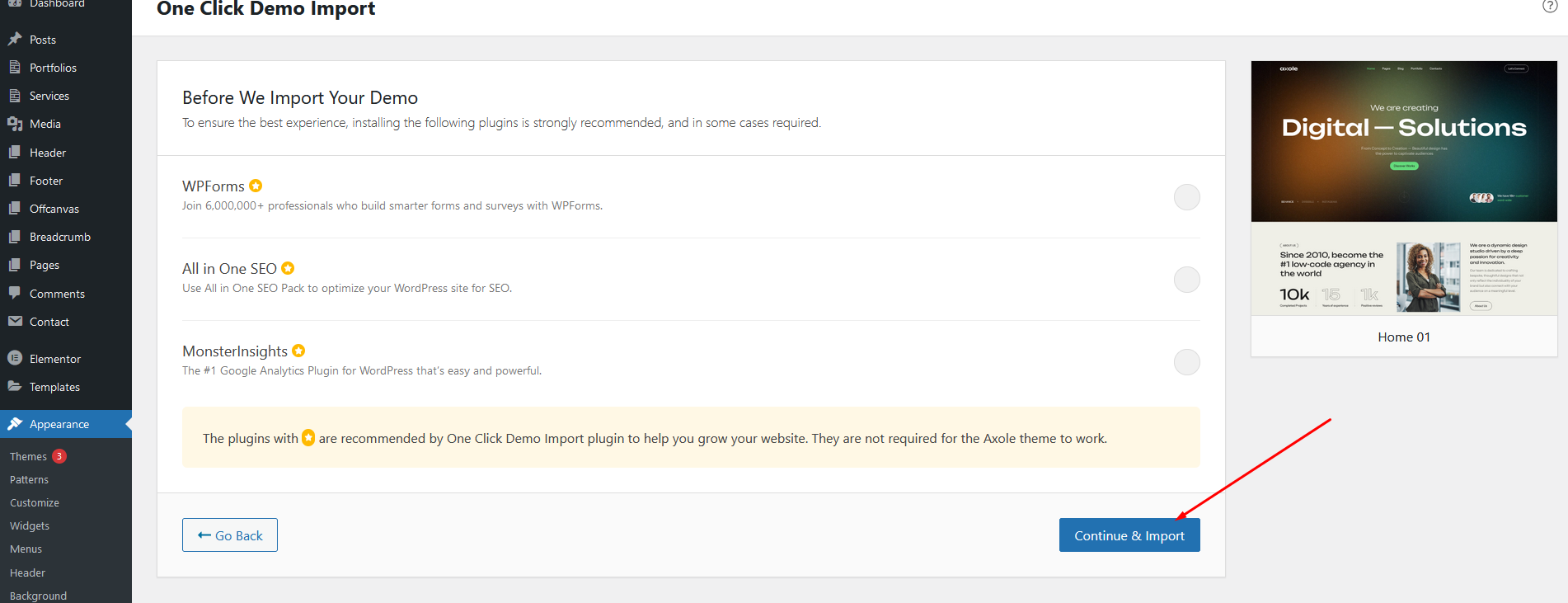Image resolution: width=1568 pixels, height=603 pixels.
Task: Click the Go Back button
Action: point(230,535)
